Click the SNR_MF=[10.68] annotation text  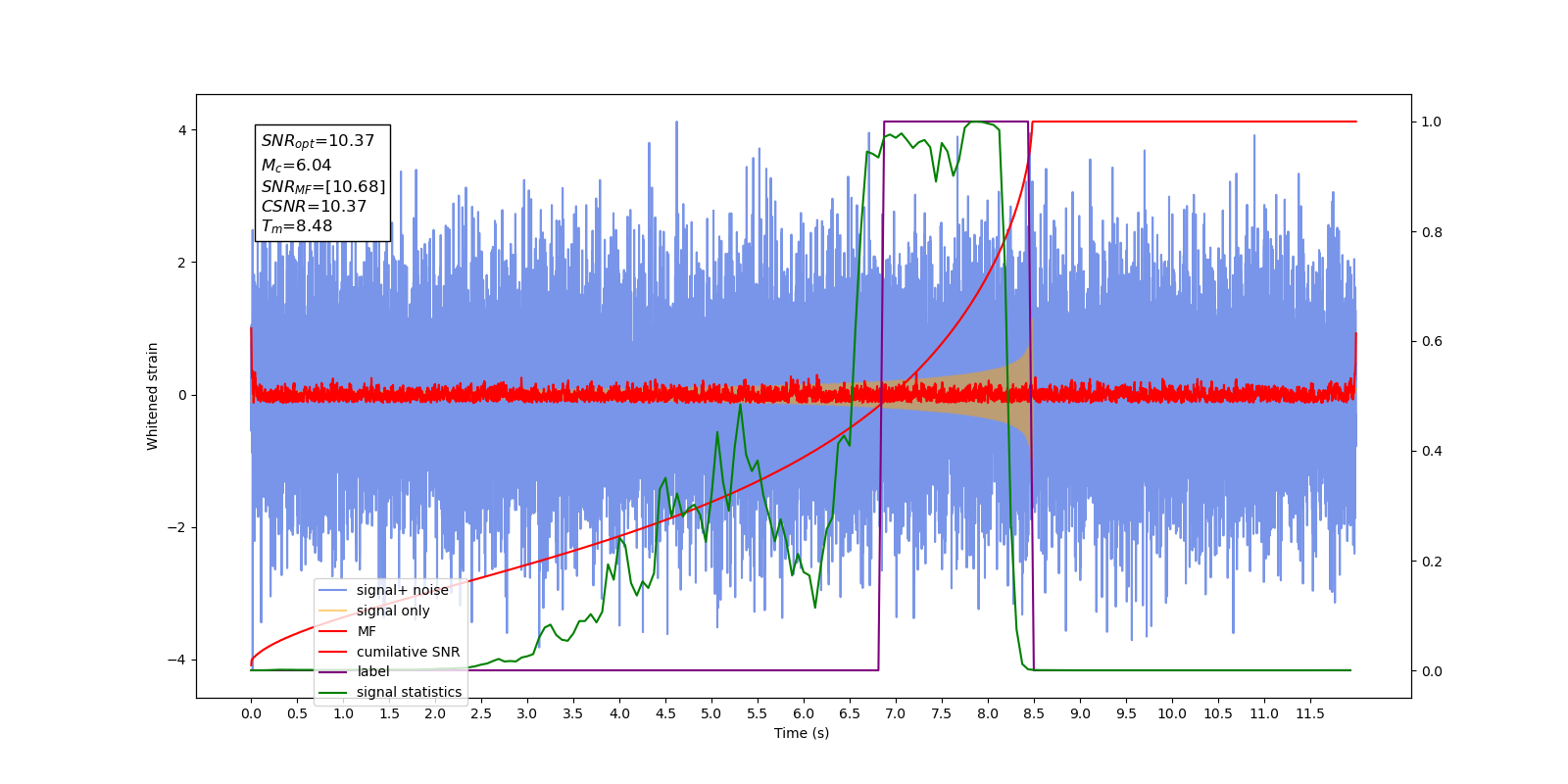click(323, 186)
